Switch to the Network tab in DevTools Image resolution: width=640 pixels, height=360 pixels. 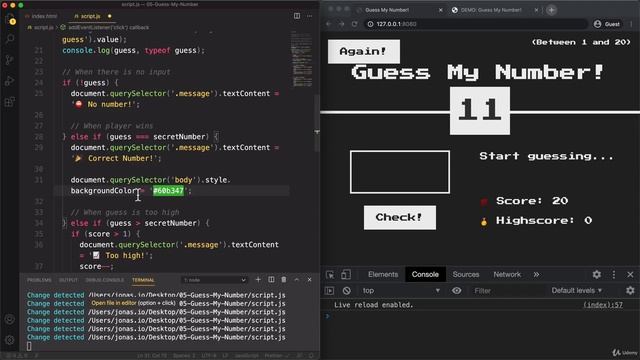point(507,275)
